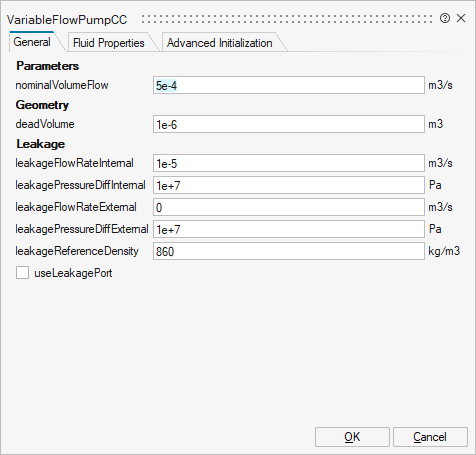Click the Geometry section heading

(x=42, y=105)
